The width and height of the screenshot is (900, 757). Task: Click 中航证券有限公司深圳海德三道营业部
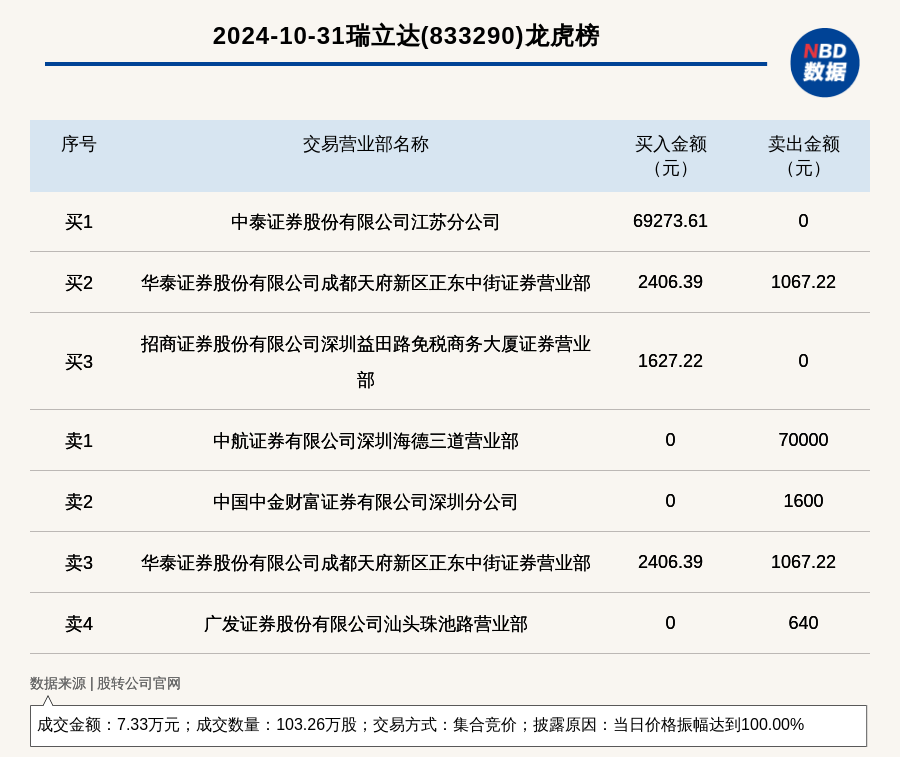point(366,441)
